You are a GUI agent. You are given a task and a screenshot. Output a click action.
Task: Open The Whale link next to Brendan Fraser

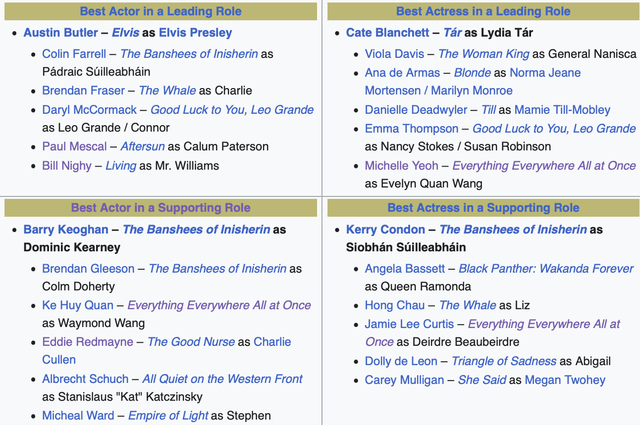pyautogui.click(x=167, y=91)
